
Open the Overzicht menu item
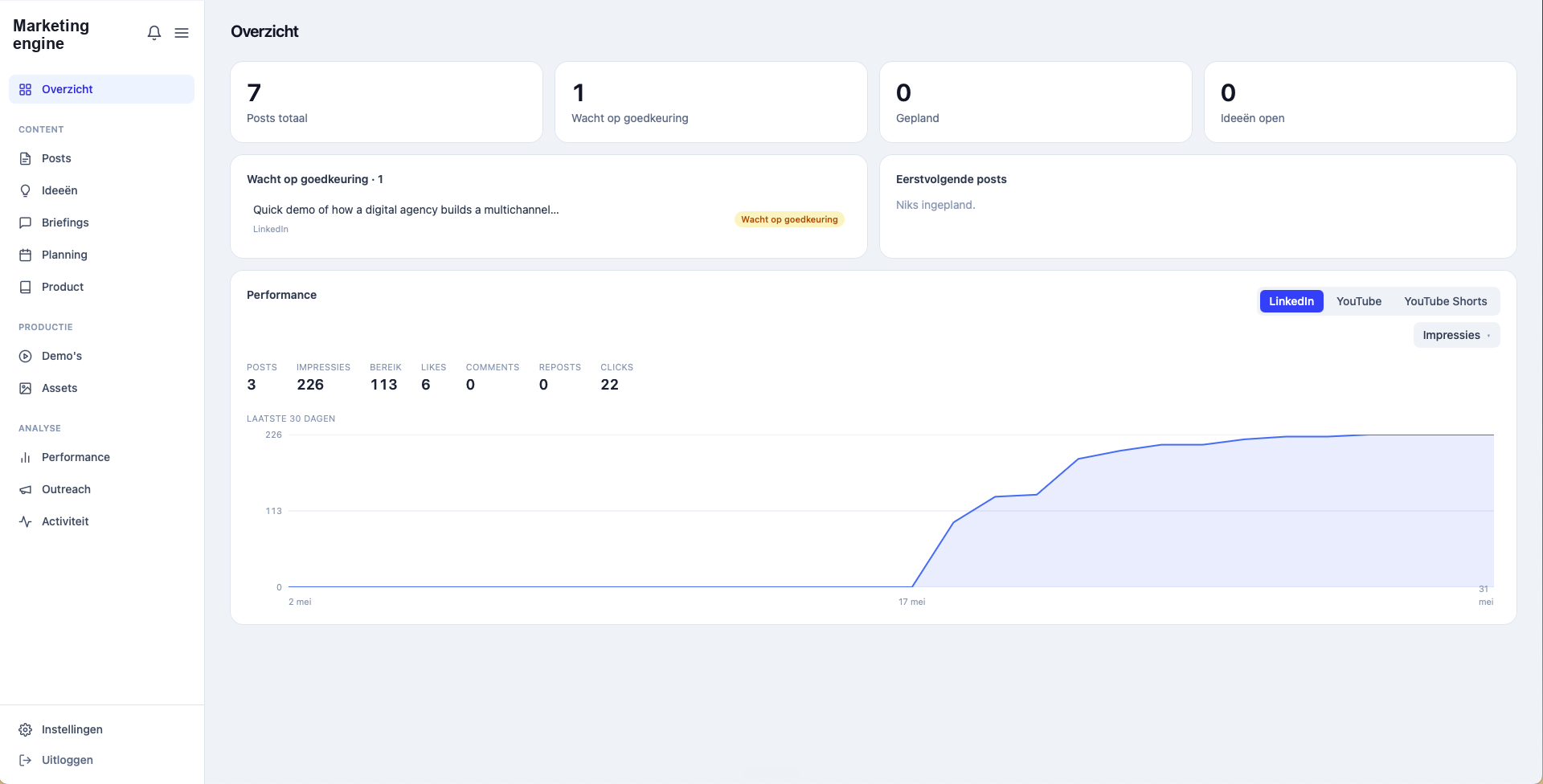click(101, 89)
